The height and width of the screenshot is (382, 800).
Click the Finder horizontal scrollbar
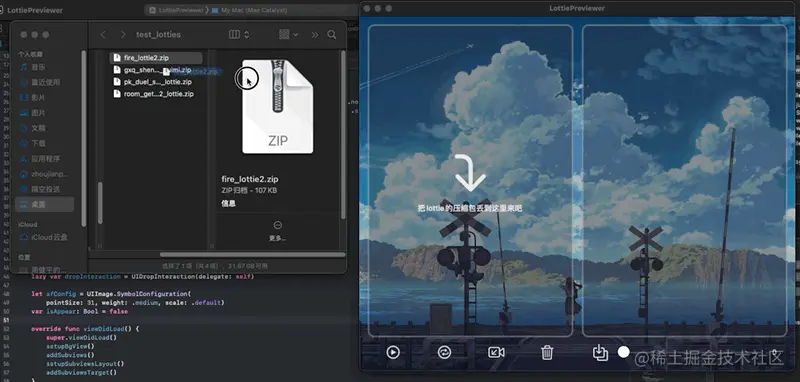[x=253, y=254]
